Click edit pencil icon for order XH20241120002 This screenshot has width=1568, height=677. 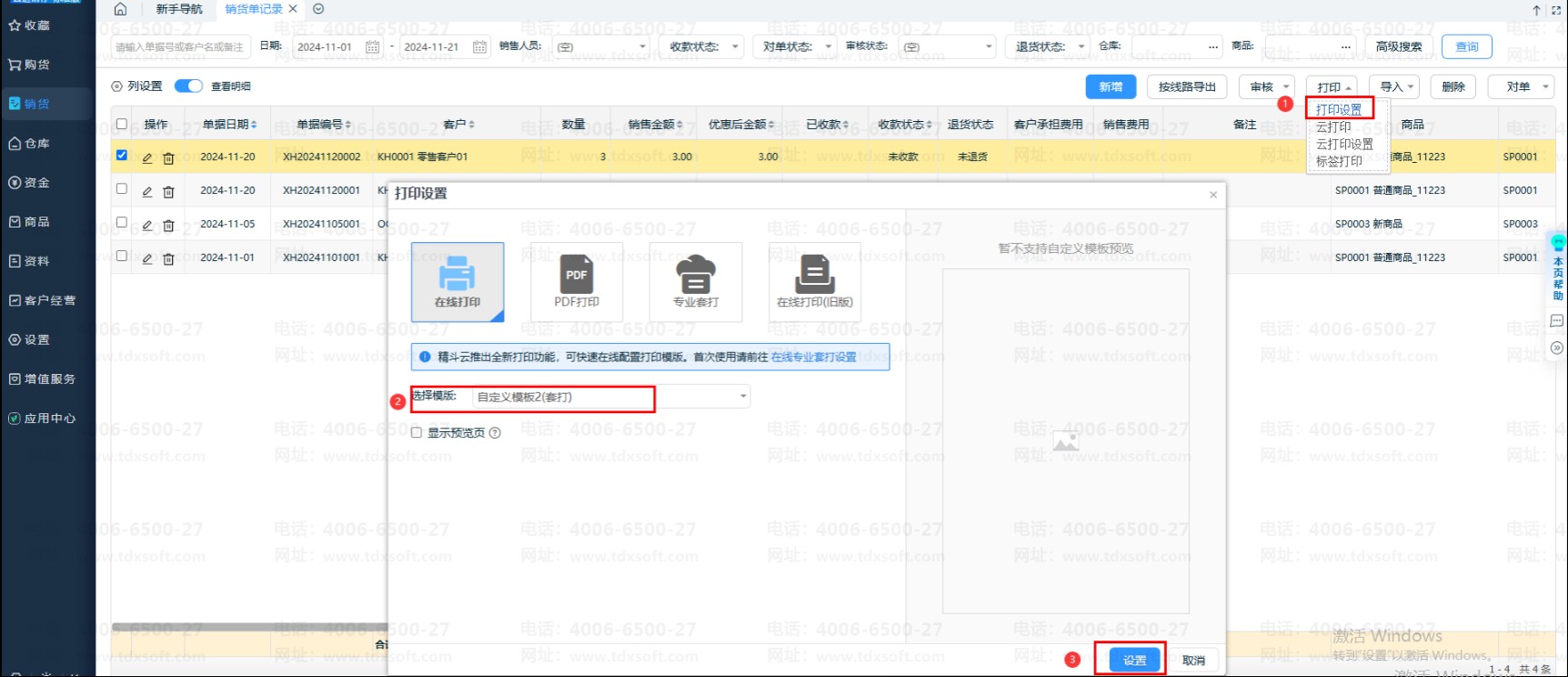147,157
